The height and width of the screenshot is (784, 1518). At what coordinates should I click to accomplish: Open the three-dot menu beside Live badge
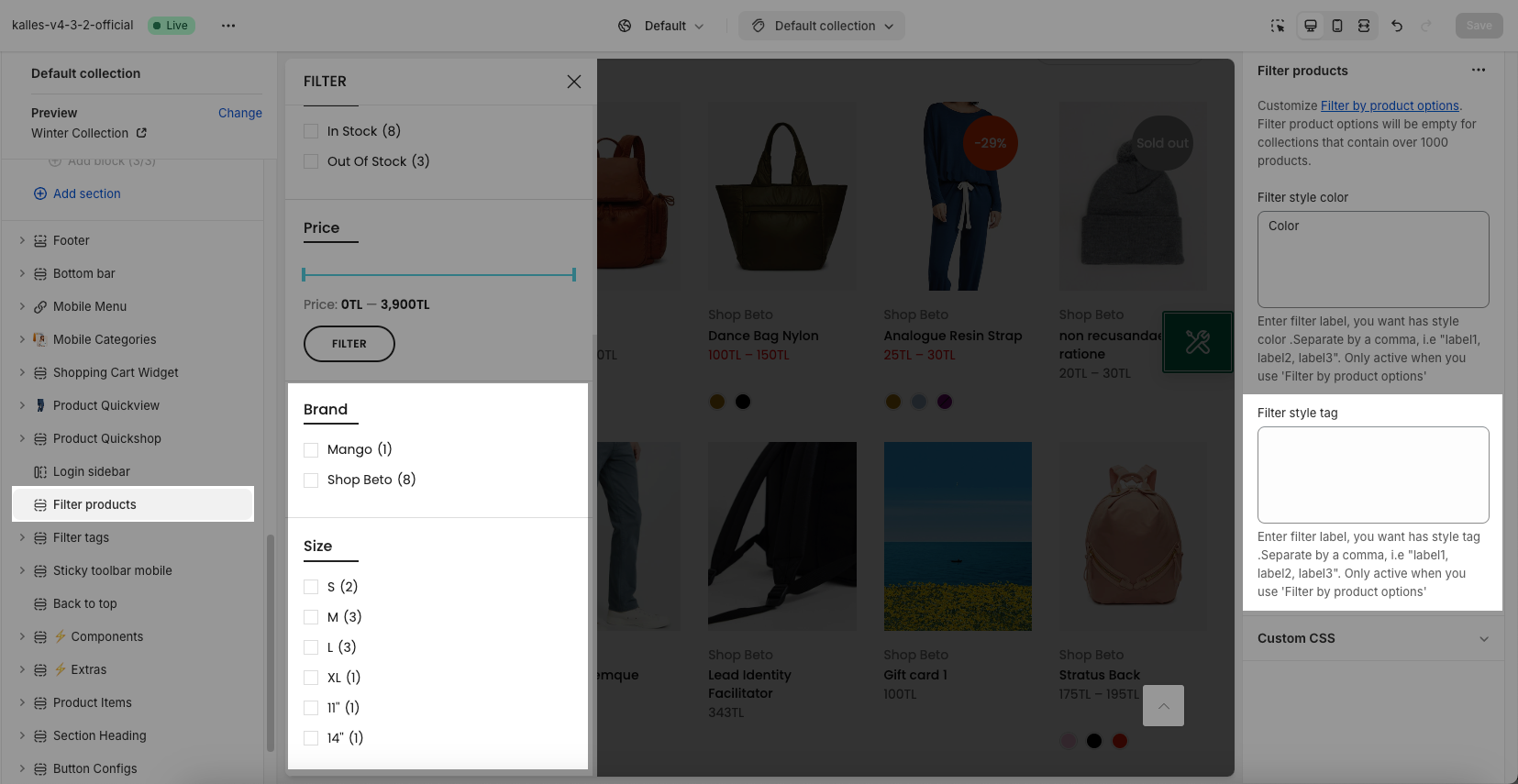coord(228,26)
